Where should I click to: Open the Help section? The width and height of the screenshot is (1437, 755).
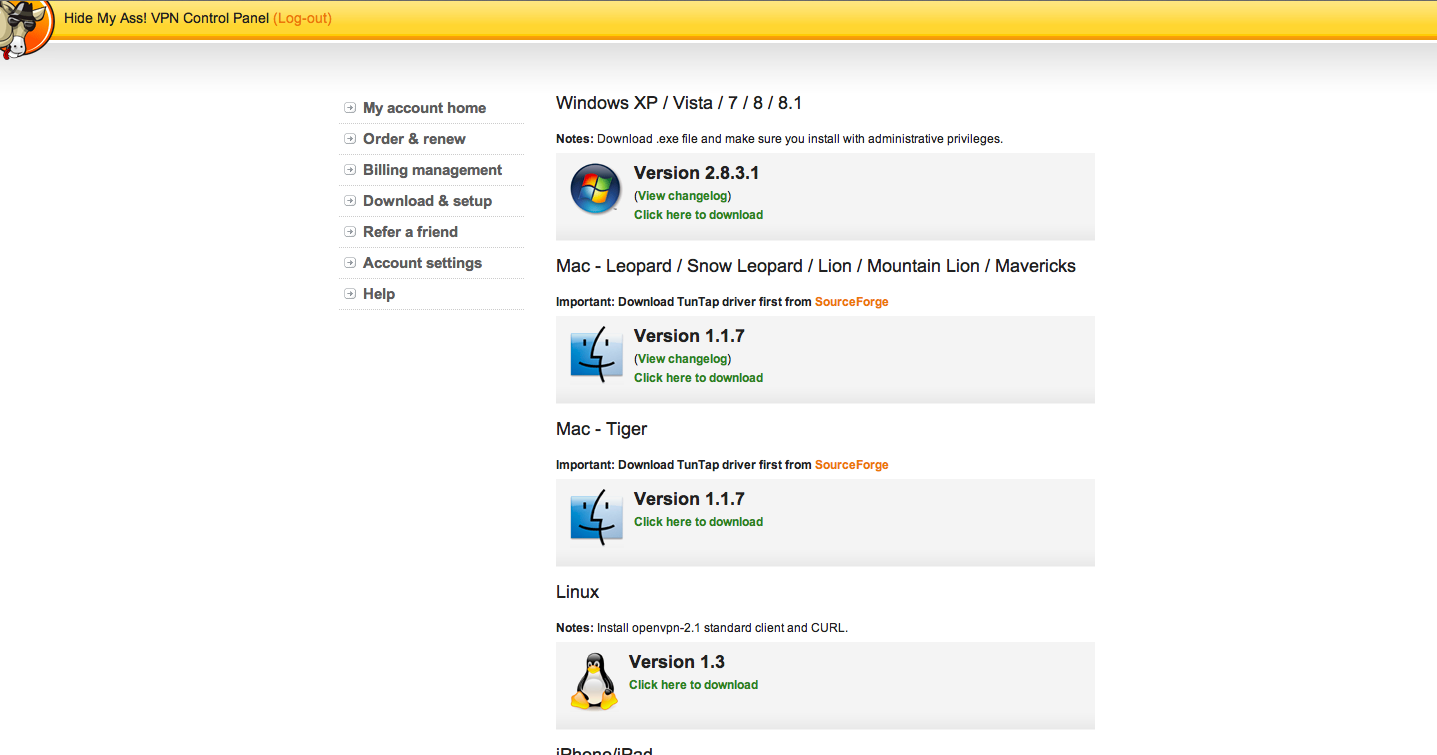(379, 294)
